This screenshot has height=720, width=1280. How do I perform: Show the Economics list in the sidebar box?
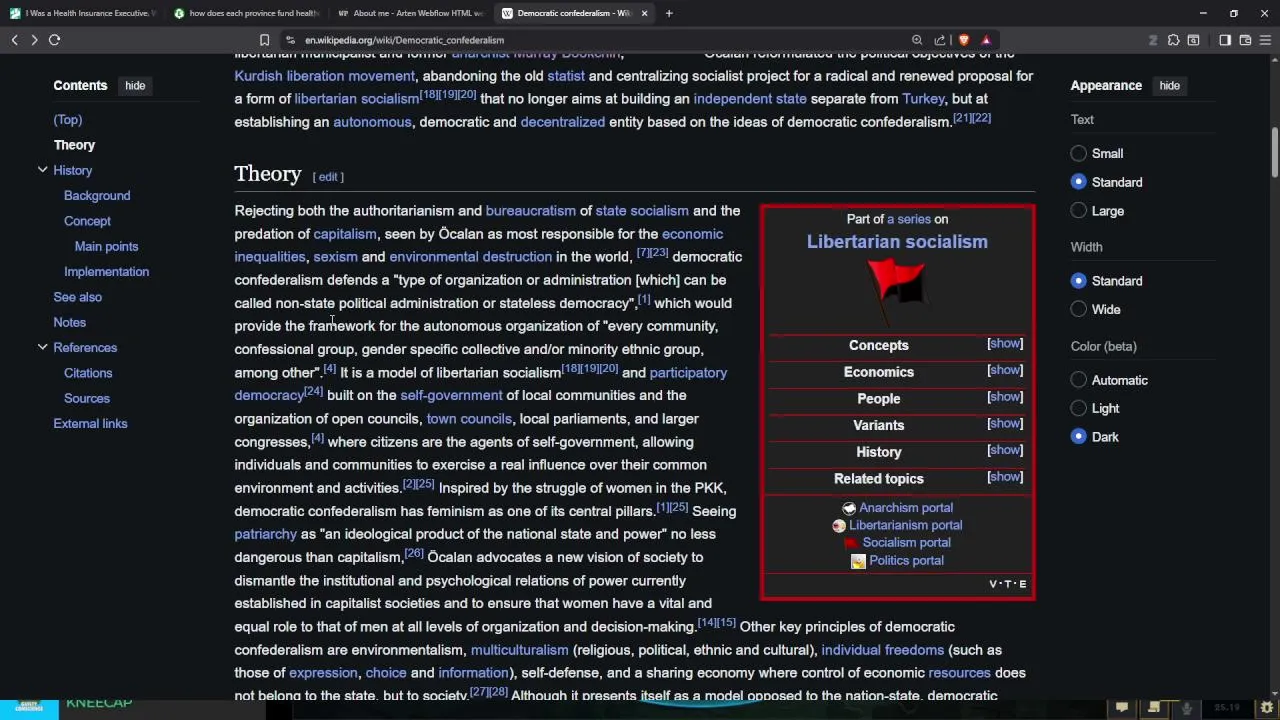[1005, 370]
